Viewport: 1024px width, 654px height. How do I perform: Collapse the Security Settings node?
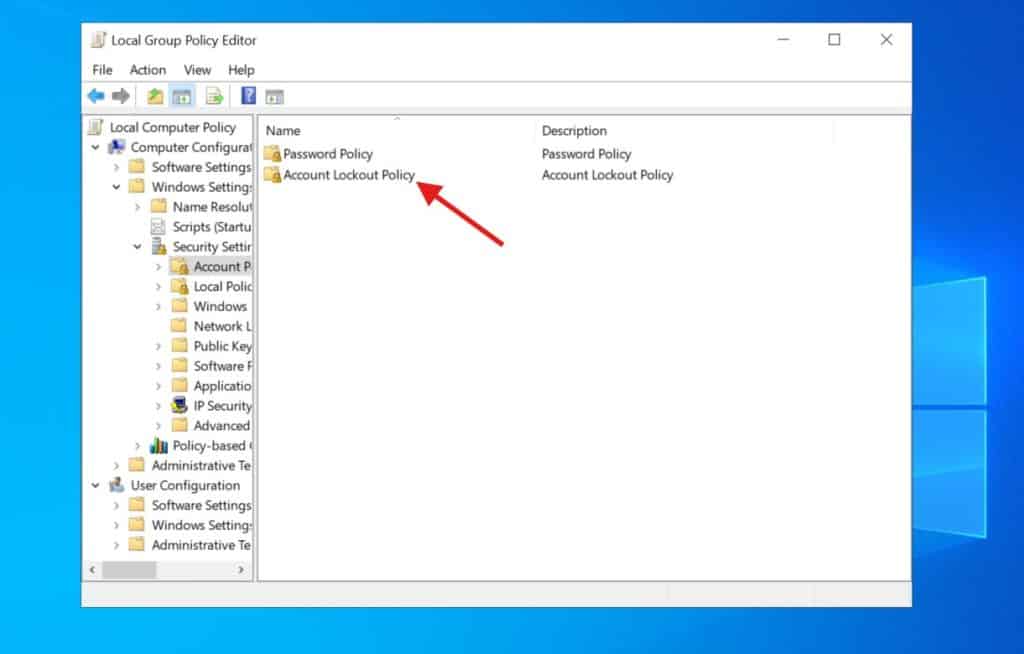[137, 247]
